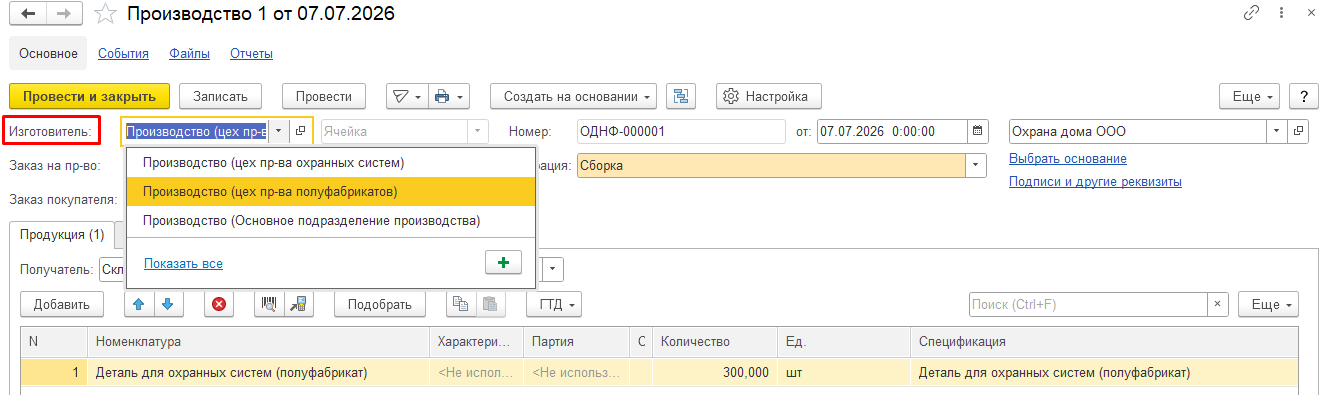Screen dimensions: 1325x395
Task: Expand the Изготовитель dropdown arrow
Action: click(278, 131)
